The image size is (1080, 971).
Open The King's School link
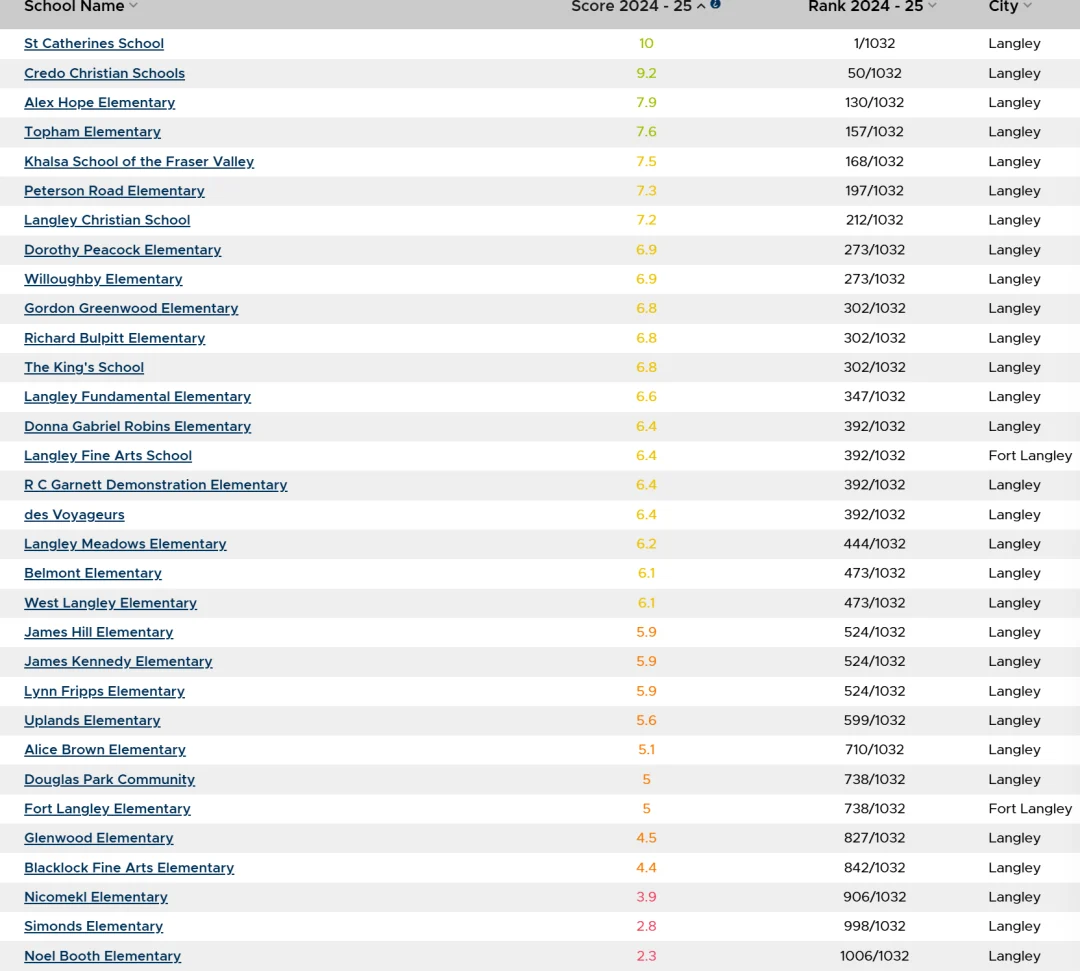pos(84,367)
